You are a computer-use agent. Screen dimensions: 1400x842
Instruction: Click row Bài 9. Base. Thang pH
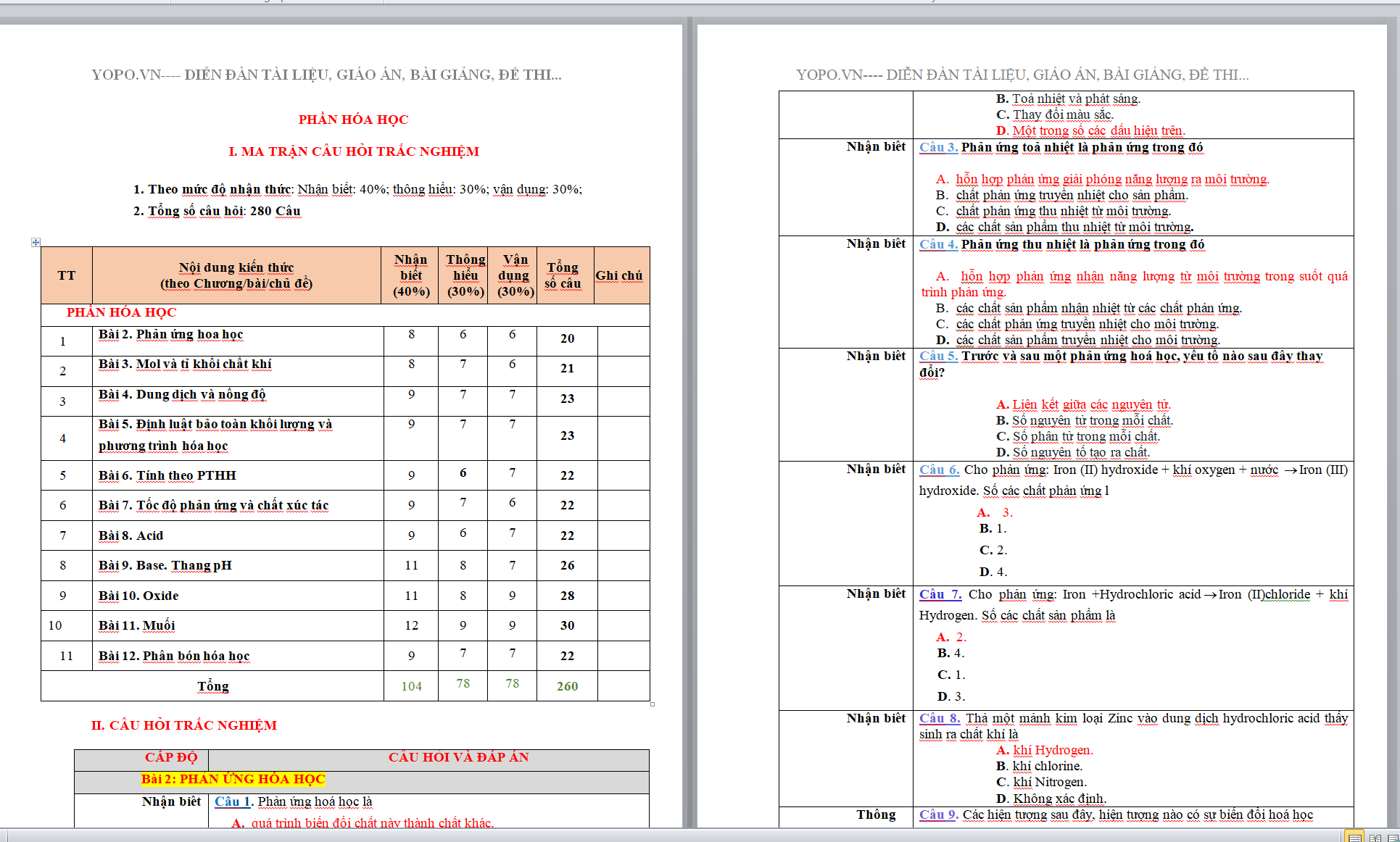click(x=345, y=565)
